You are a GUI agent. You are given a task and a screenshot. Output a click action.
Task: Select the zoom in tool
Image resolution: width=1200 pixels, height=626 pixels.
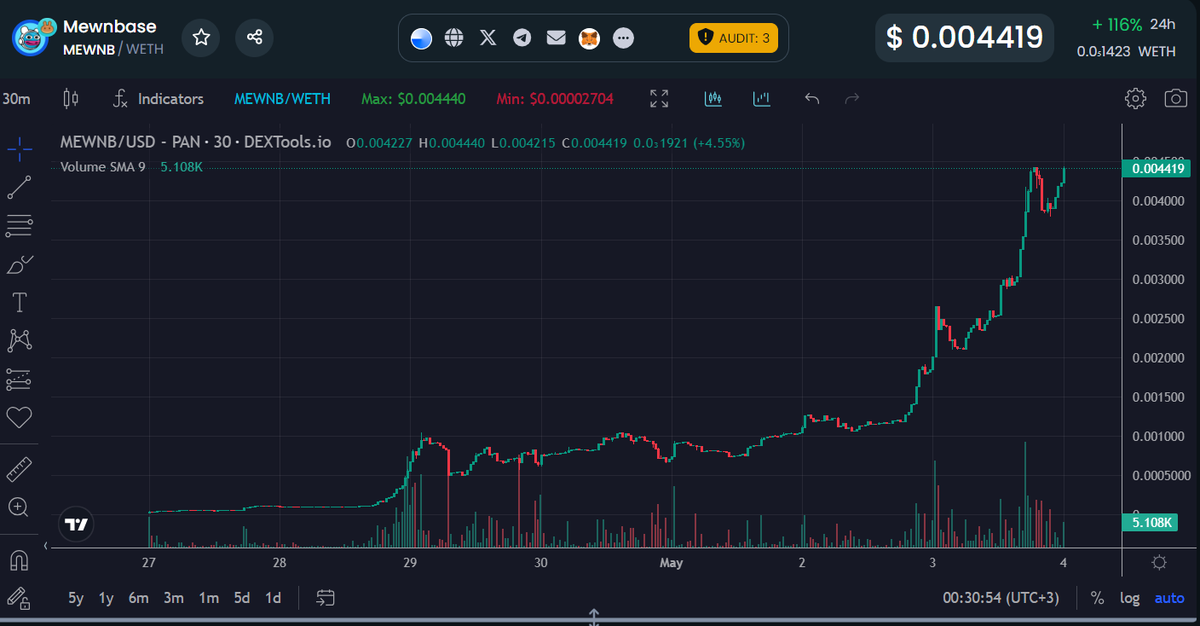[x=19, y=506]
